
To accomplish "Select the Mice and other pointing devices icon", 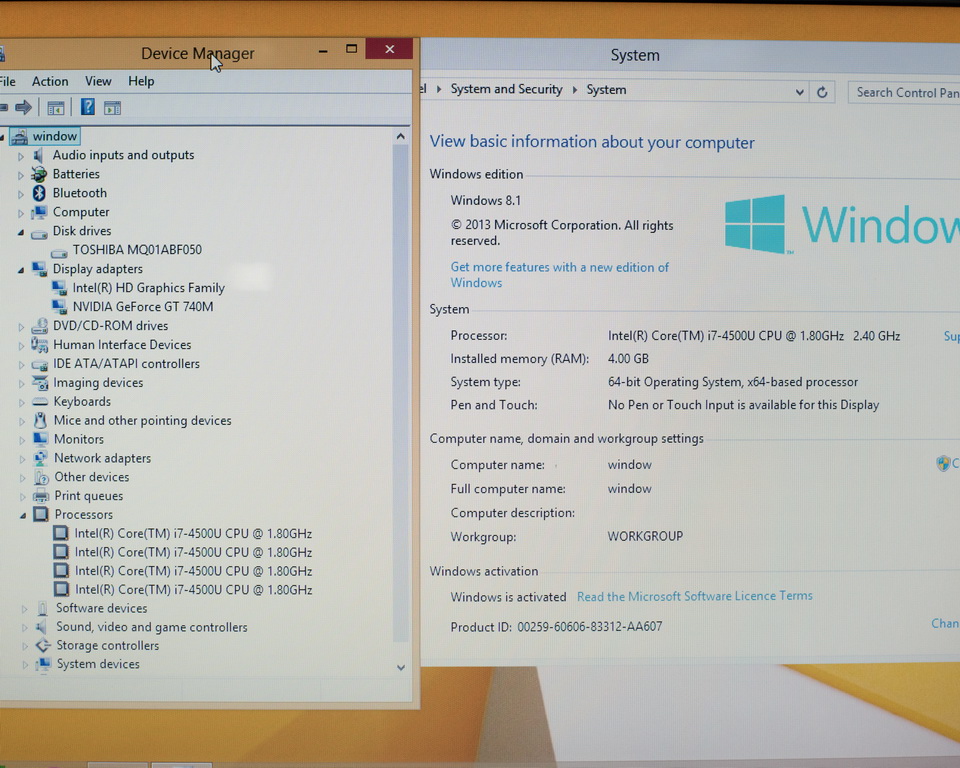I will 40,421.
